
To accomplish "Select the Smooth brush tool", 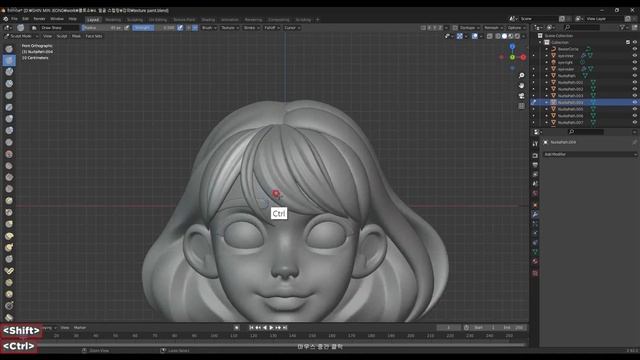I will [9, 154].
